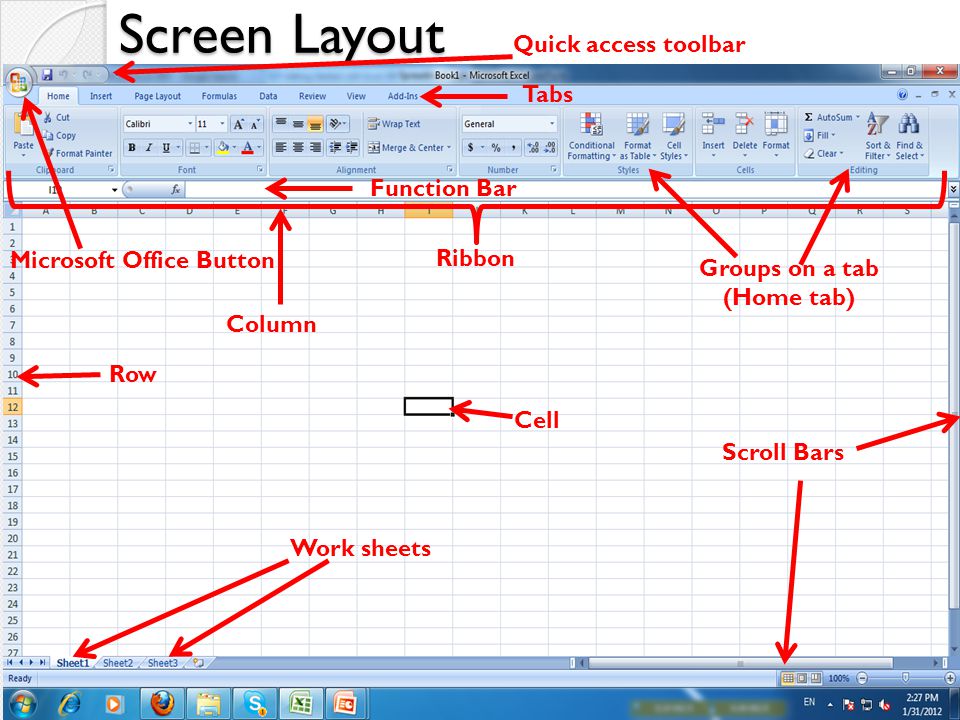The image size is (960, 720).
Task: Switch to the Insert tab
Action: coord(101,96)
